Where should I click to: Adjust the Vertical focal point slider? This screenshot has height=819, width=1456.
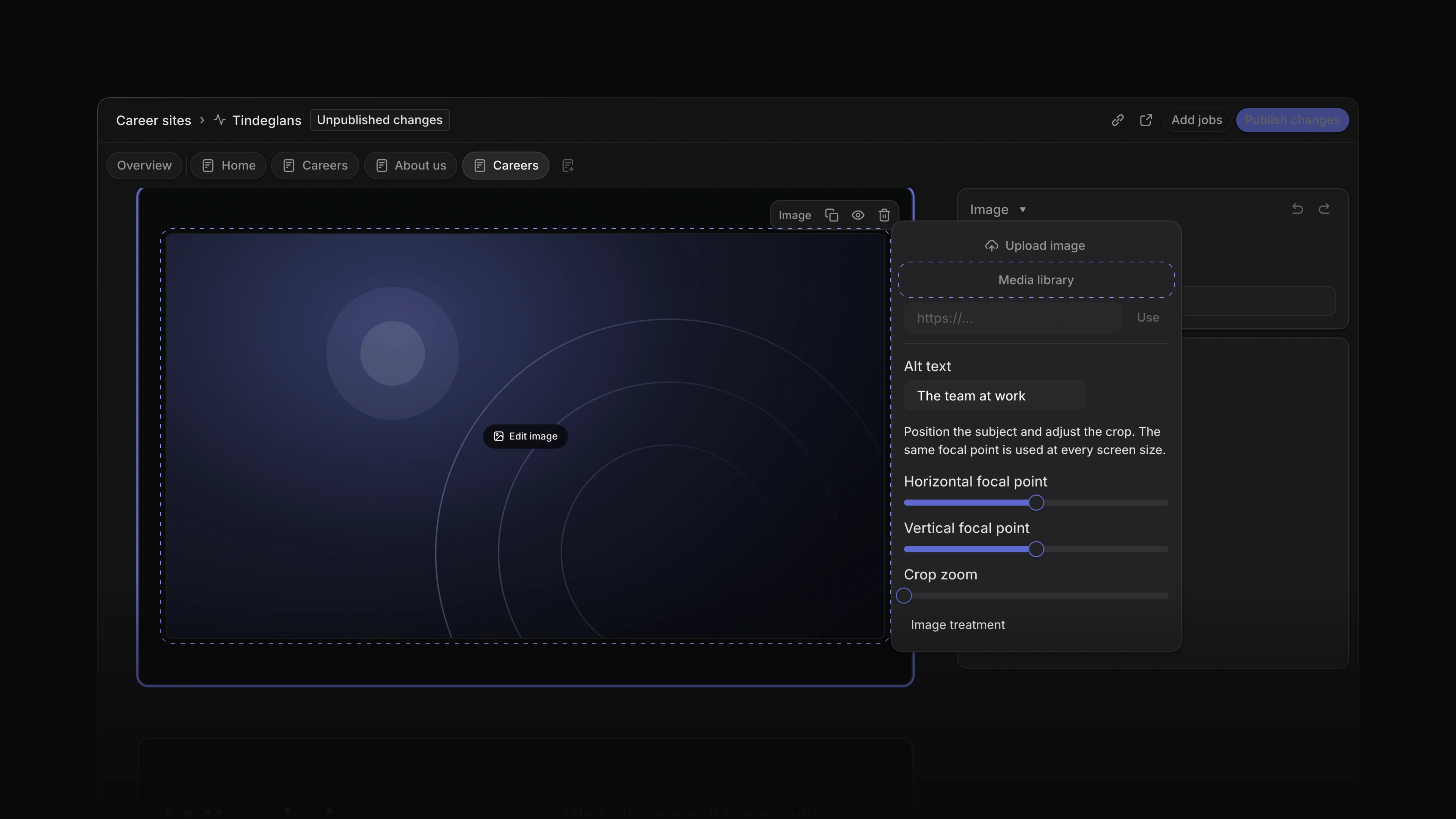[1036, 549]
